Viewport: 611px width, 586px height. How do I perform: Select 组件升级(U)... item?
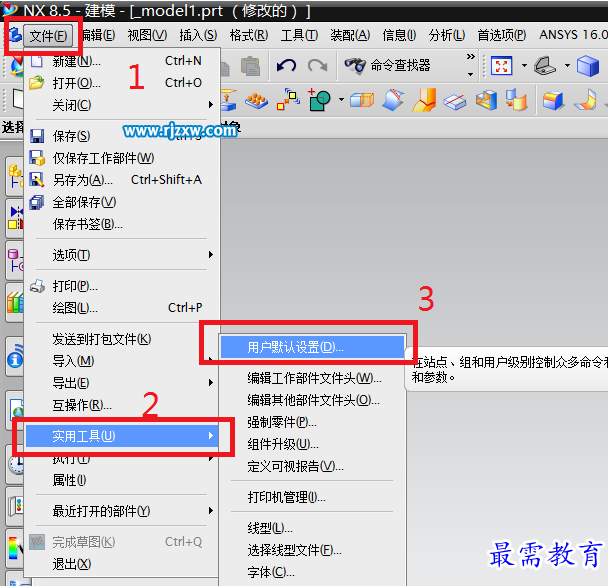(x=312, y=444)
